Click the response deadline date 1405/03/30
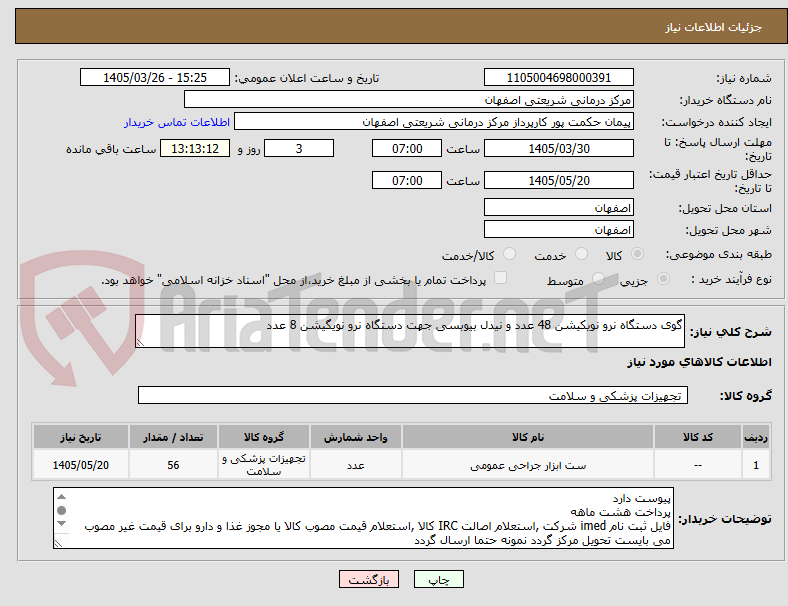 pos(558,149)
